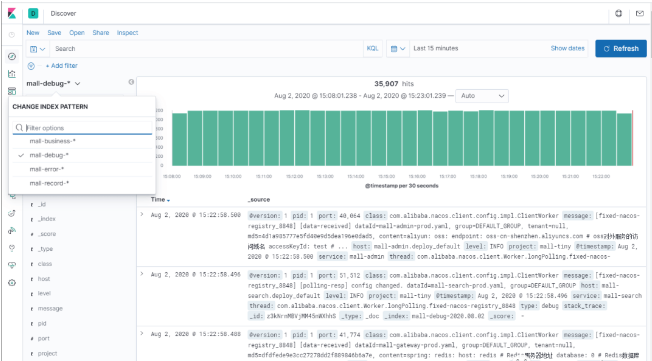Image resolution: width=652 pixels, height=361 pixels.
Task: Click Share in Discover menu
Action: [101, 32]
